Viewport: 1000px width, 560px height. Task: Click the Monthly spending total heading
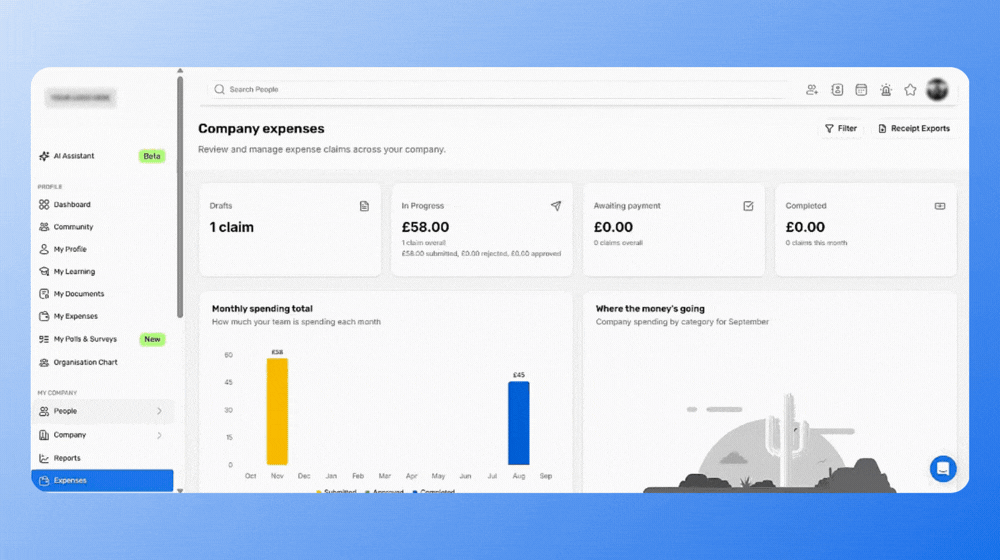[262, 309]
